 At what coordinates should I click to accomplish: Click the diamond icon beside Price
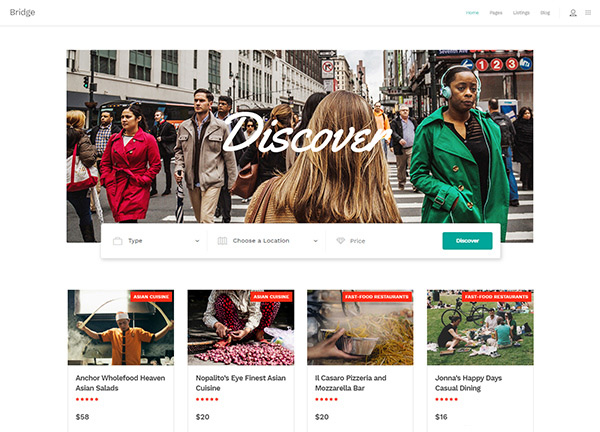[x=340, y=241]
